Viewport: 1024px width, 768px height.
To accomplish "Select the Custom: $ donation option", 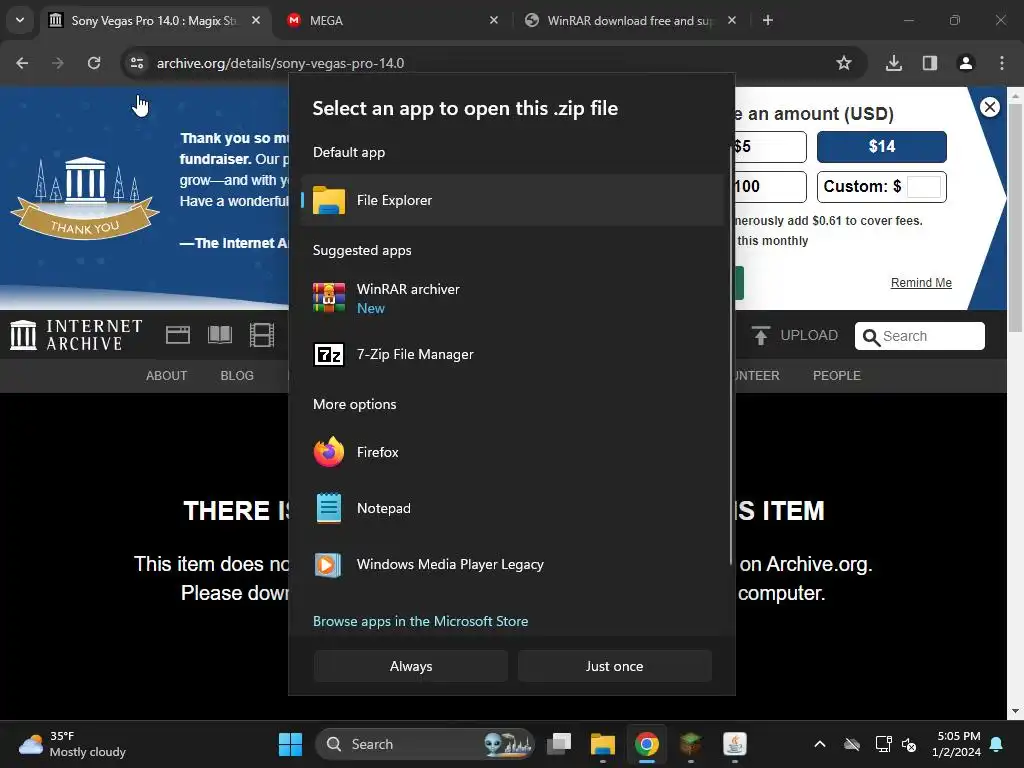I will click(x=882, y=187).
